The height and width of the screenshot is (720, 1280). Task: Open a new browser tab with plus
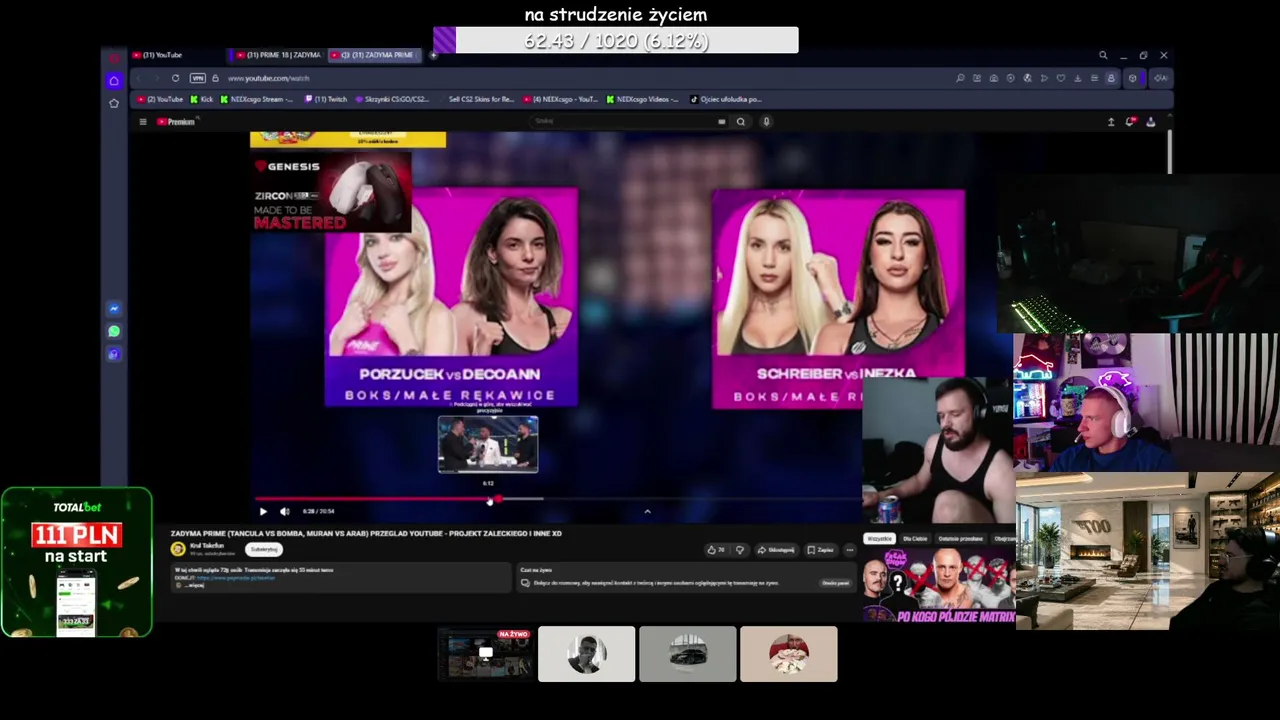433,55
